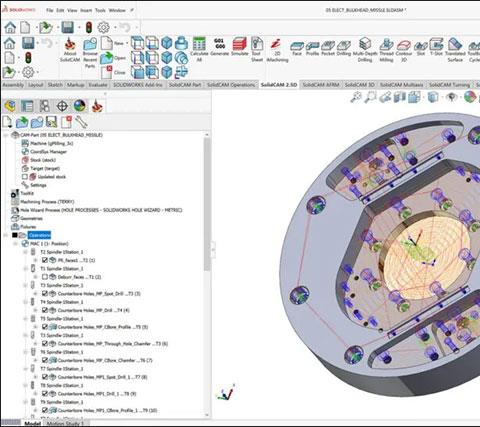Click black color square beside Operations
Viewport: 480px width, 427px height.
point(15,235)
